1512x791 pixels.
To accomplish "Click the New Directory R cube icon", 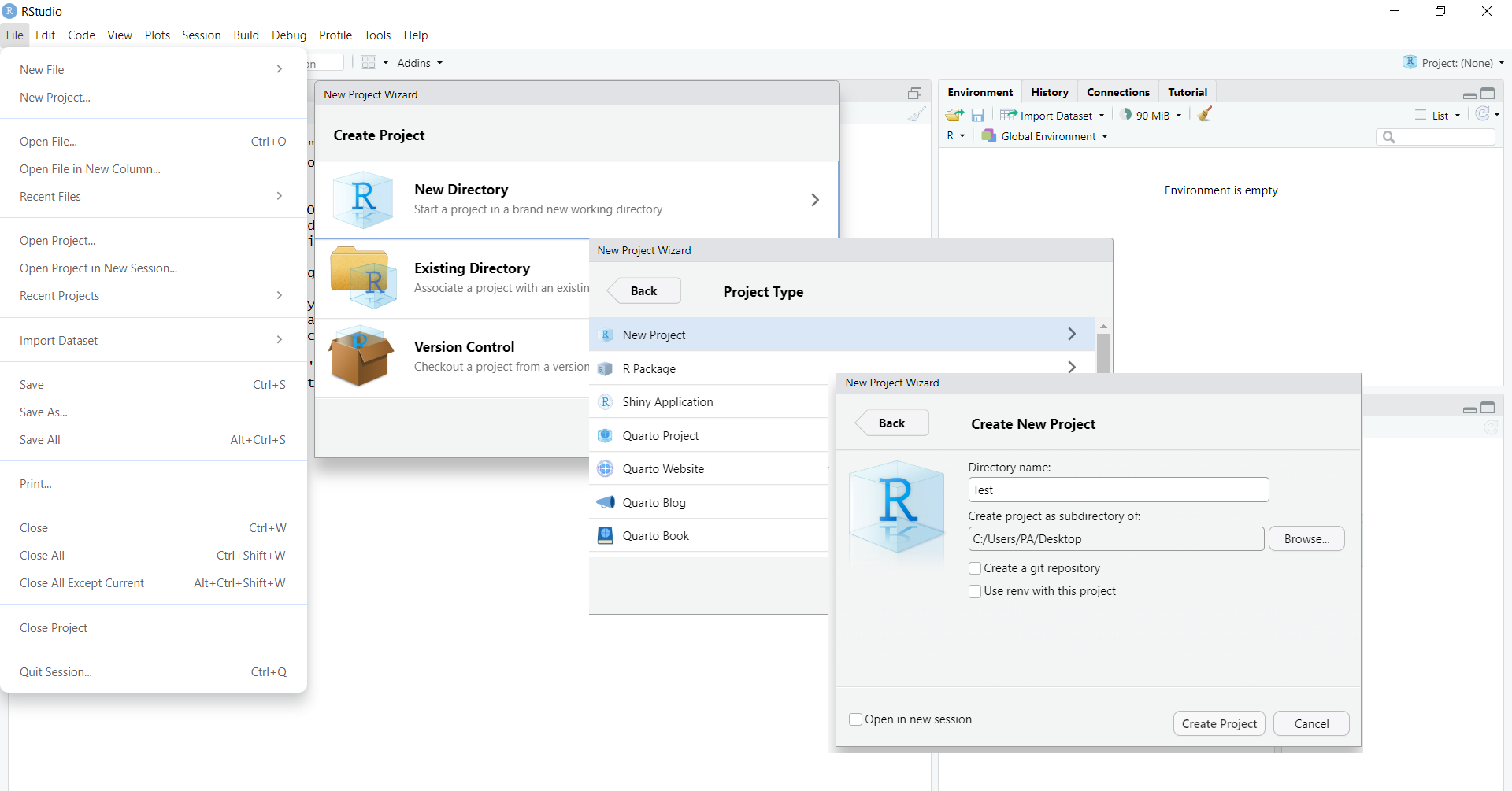I will pyautogui.click(x=363, y=199).
